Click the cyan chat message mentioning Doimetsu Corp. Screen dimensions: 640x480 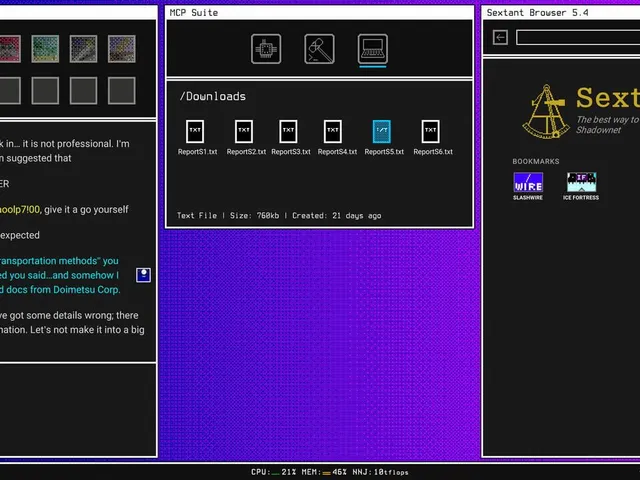(60, 275)
